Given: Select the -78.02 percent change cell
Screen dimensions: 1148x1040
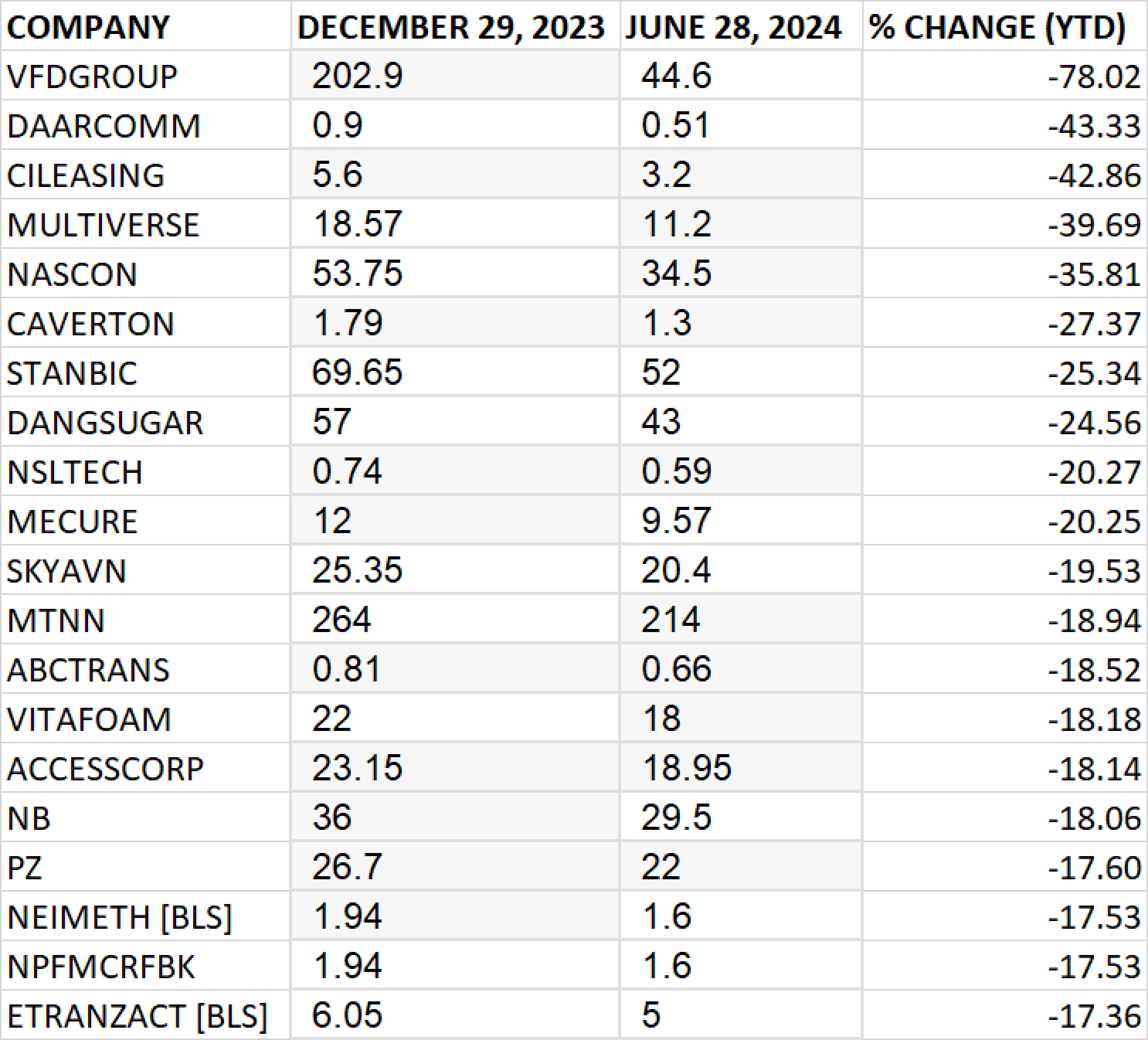Looking at the screenshot, I should 1005,75.
